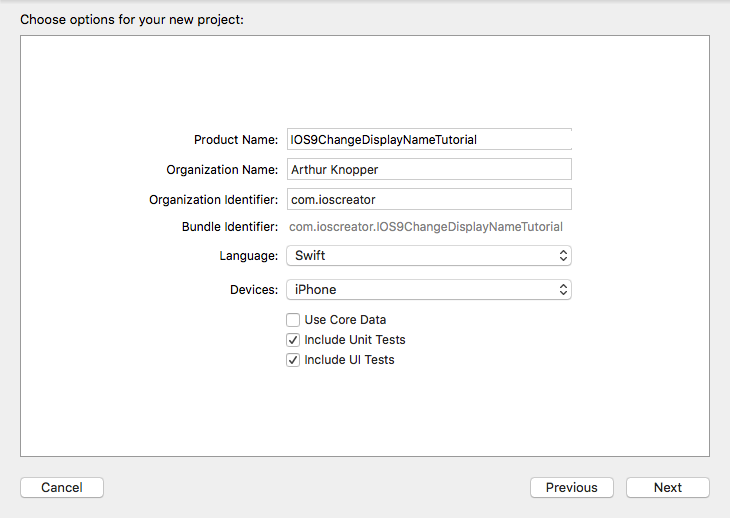
Task: Click the "Product Name:" label
Action: click(236, 140)
